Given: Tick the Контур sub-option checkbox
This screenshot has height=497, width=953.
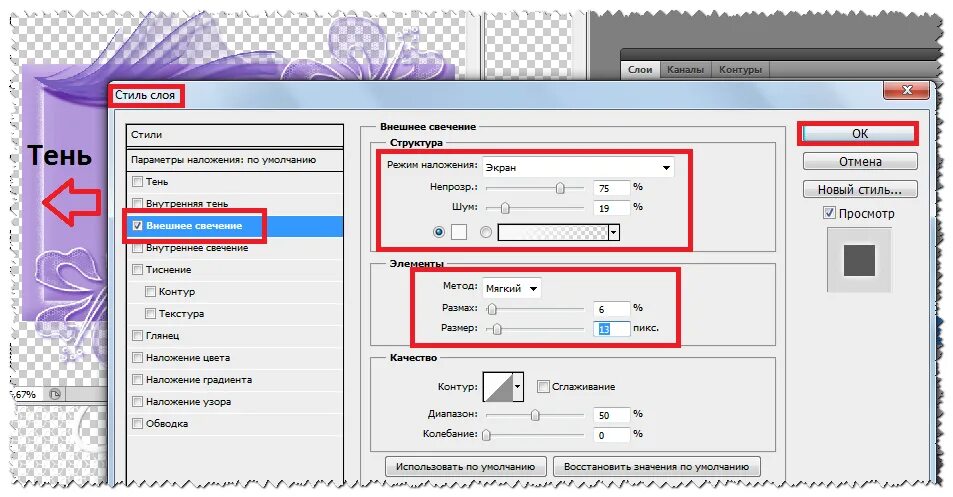Looking at the screenshot, I should click(x=151, y=292).
